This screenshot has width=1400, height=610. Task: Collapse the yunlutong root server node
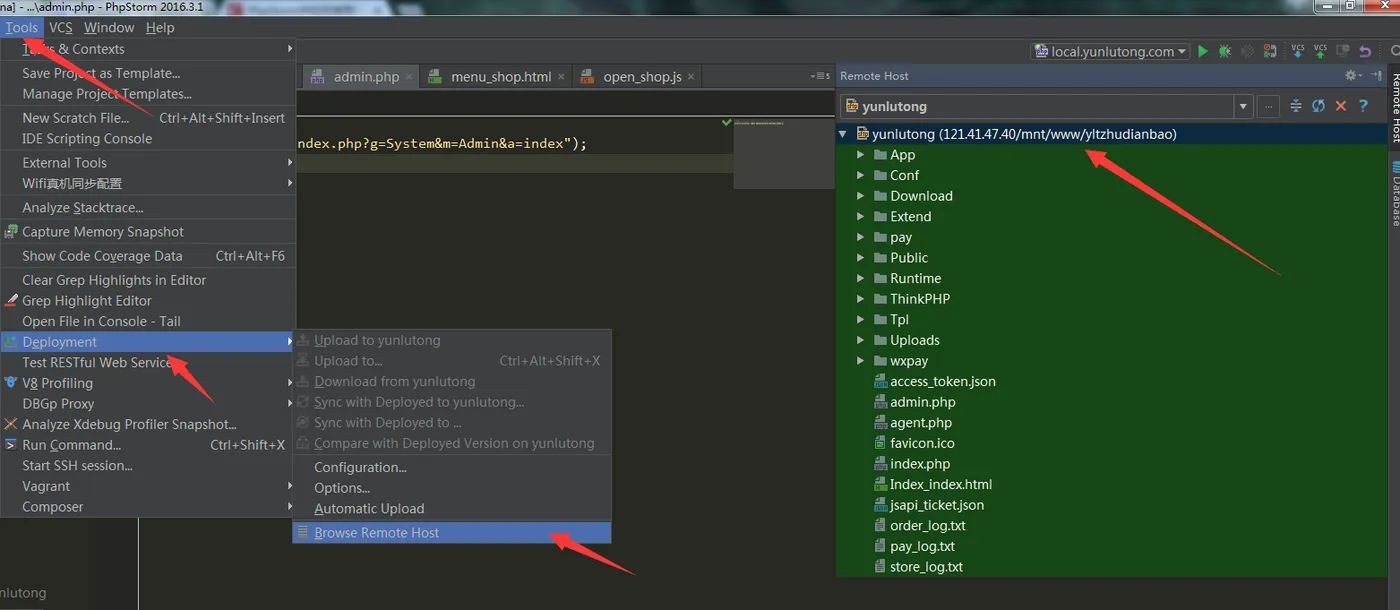coord(843,134)
